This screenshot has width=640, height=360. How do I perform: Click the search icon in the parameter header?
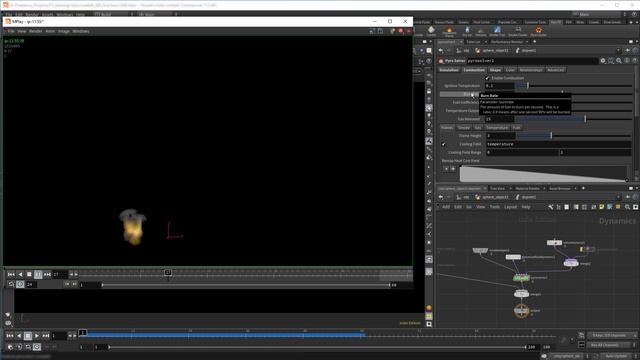coord(619,61)
